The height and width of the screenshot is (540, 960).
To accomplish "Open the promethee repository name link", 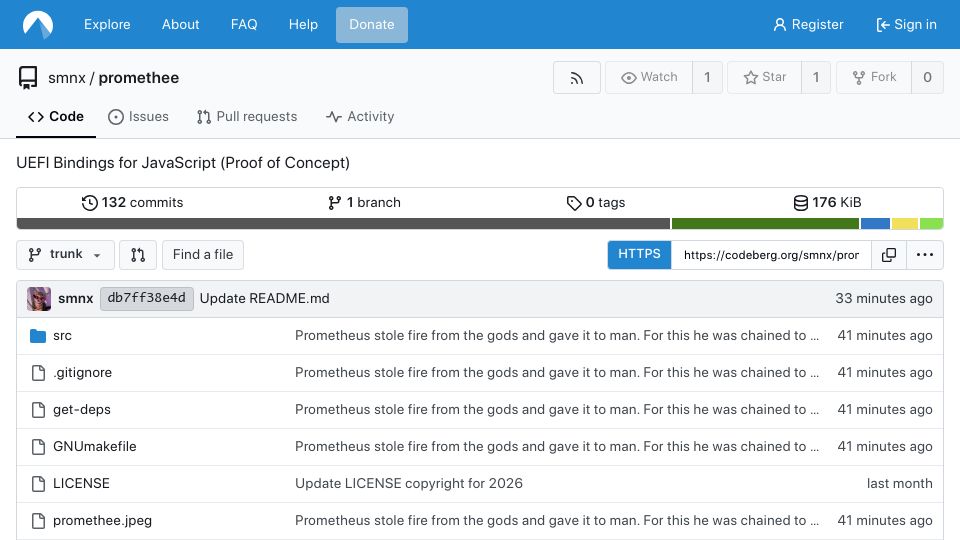I will pyautogui.click(x=139, y=78).
